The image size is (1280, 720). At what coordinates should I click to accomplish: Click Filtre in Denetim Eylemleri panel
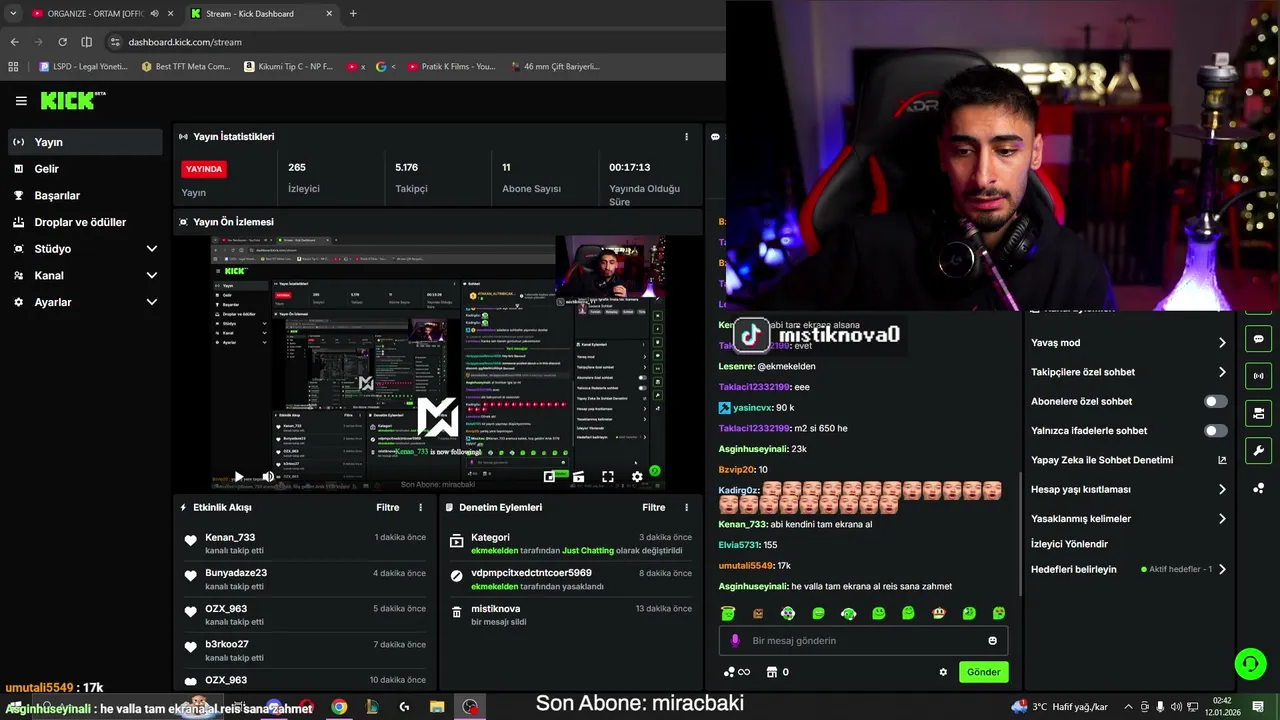[654, 508]
